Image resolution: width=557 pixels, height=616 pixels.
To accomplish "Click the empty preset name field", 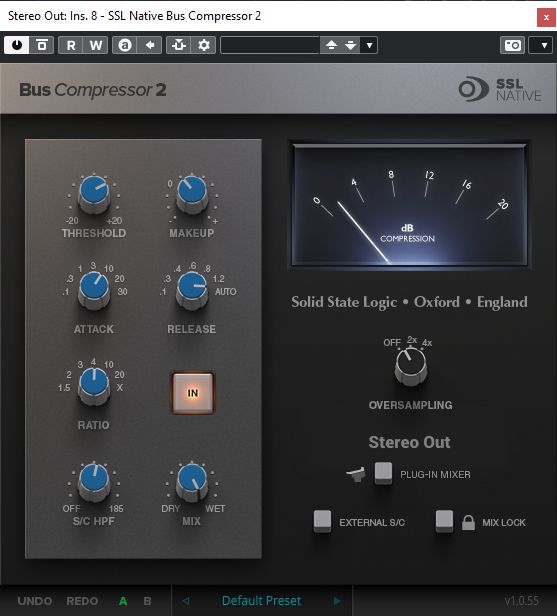I will pyautogui.click(x=270, y=45).
